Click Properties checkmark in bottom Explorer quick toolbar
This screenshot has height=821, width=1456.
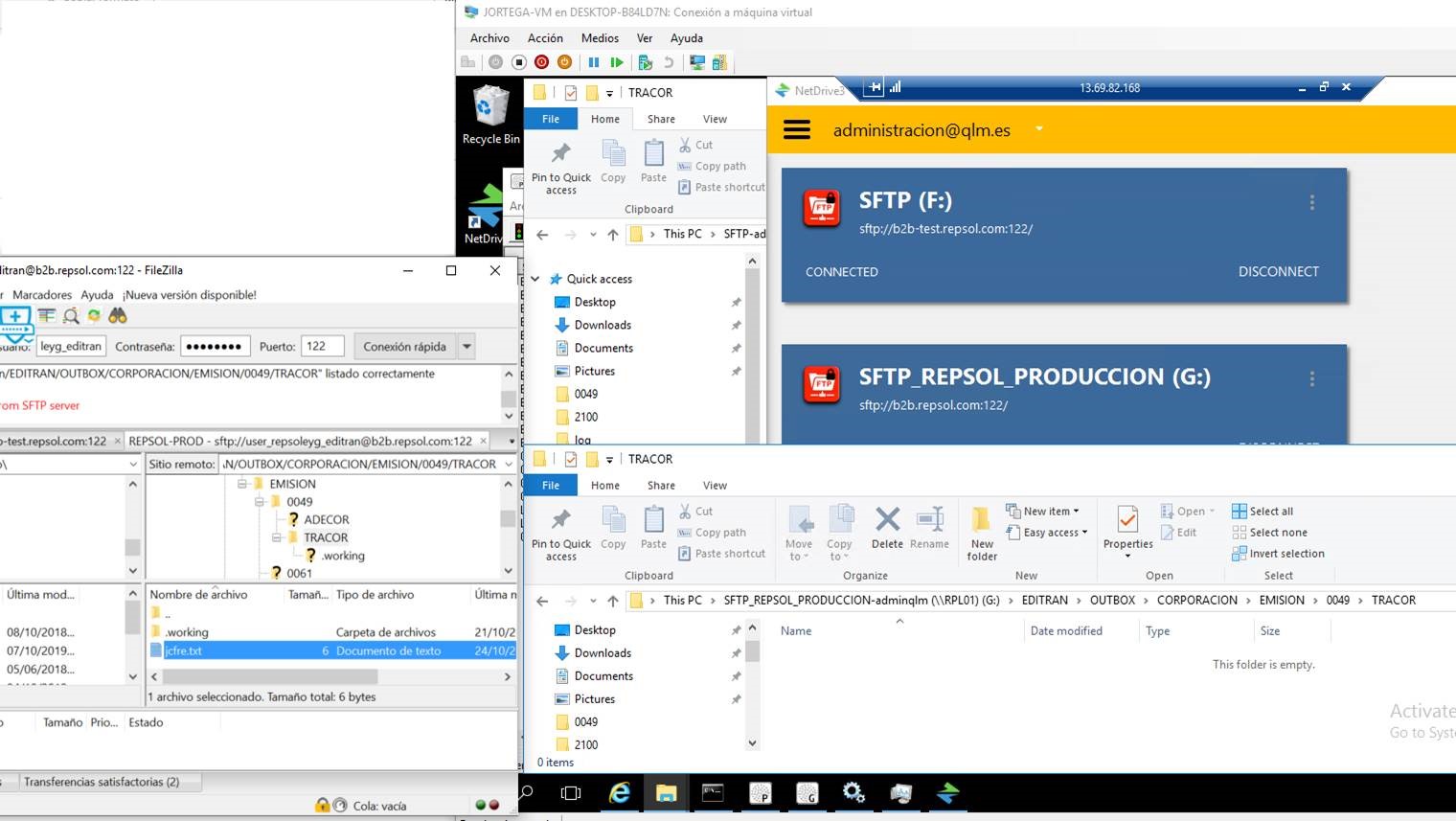click(571, 460)
